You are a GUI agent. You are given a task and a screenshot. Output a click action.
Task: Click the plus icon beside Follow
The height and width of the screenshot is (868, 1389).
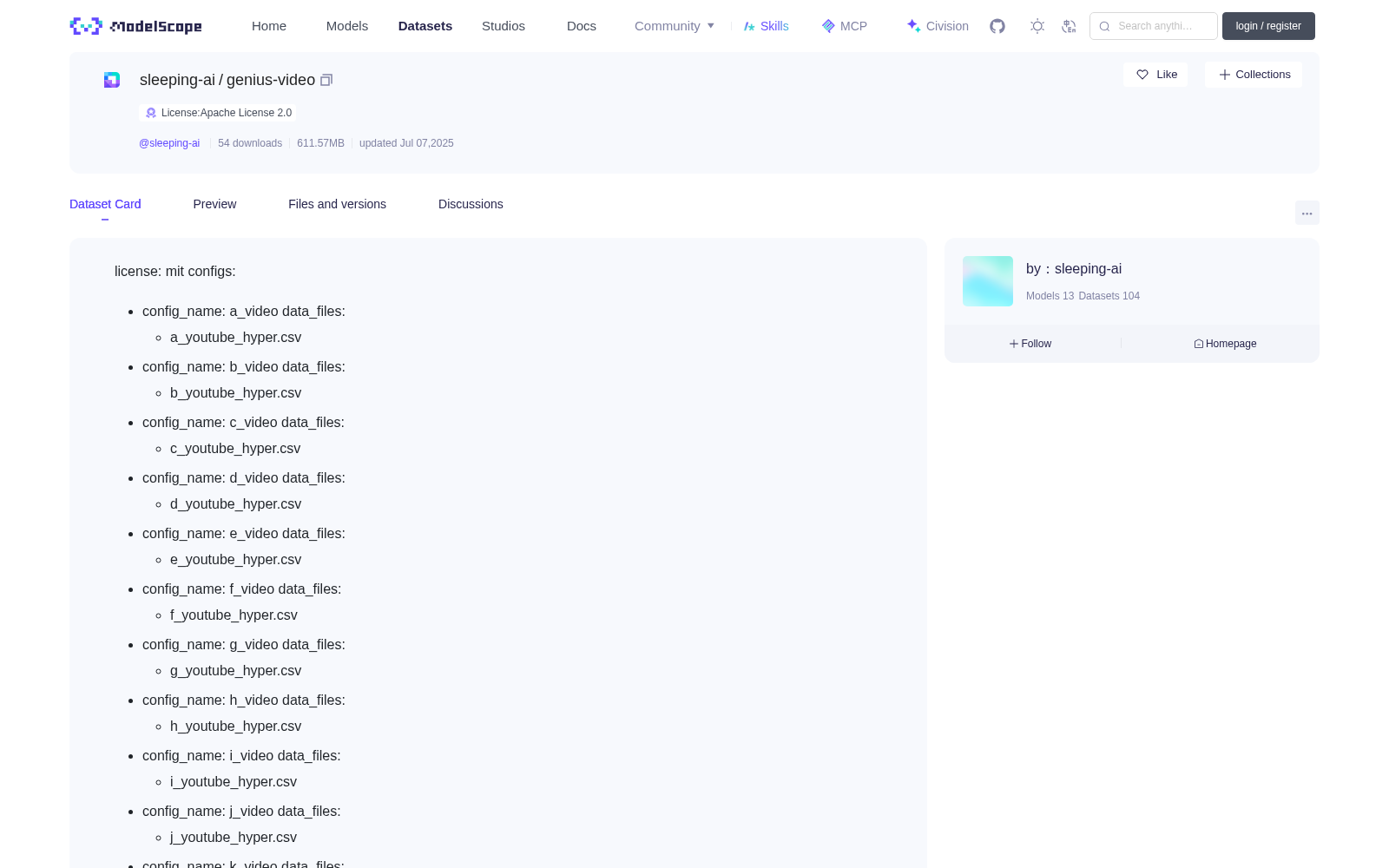coord(1014,344)
